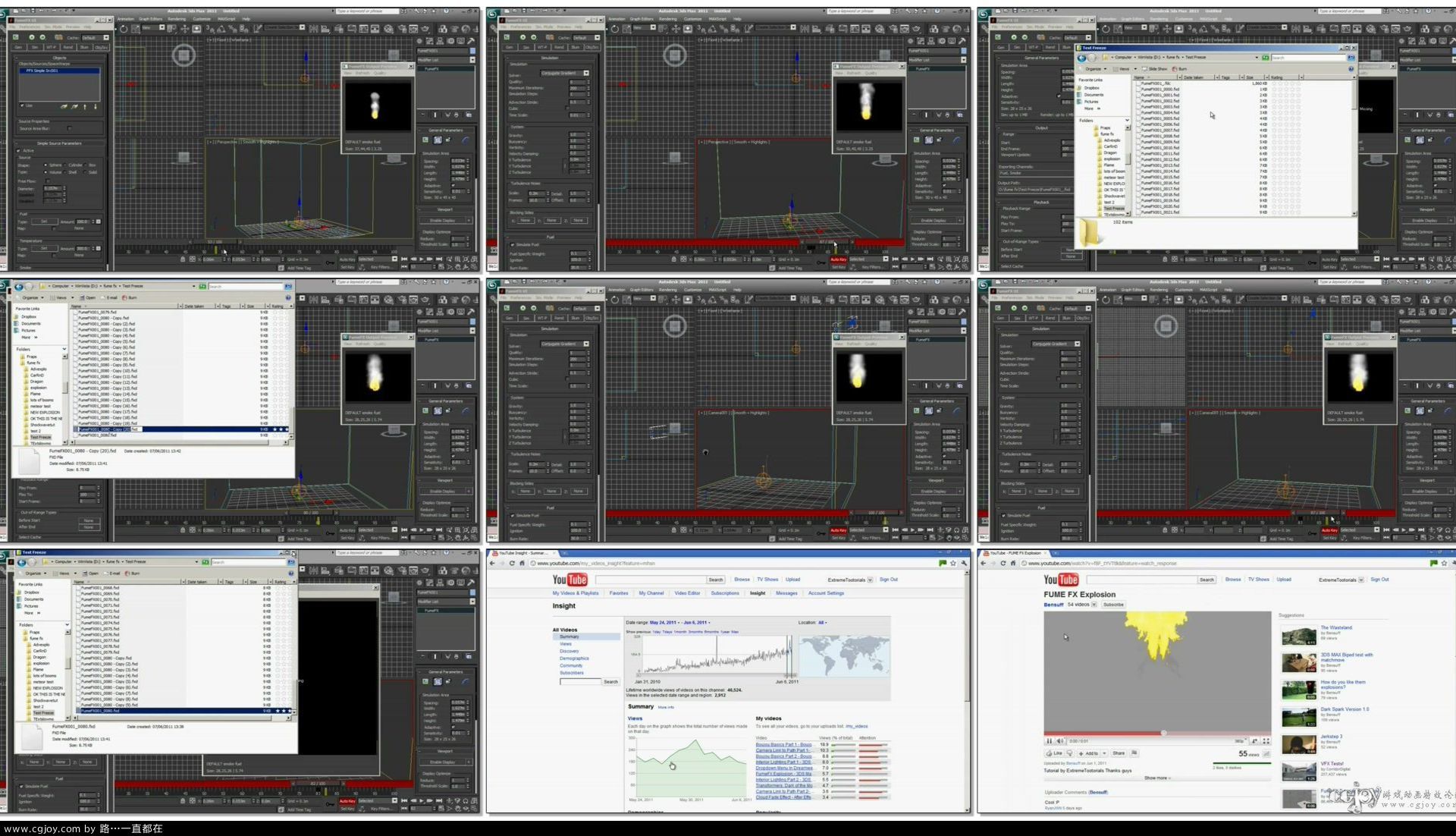Bookmark the YouTube Insight page with the star

pos(953,563)
